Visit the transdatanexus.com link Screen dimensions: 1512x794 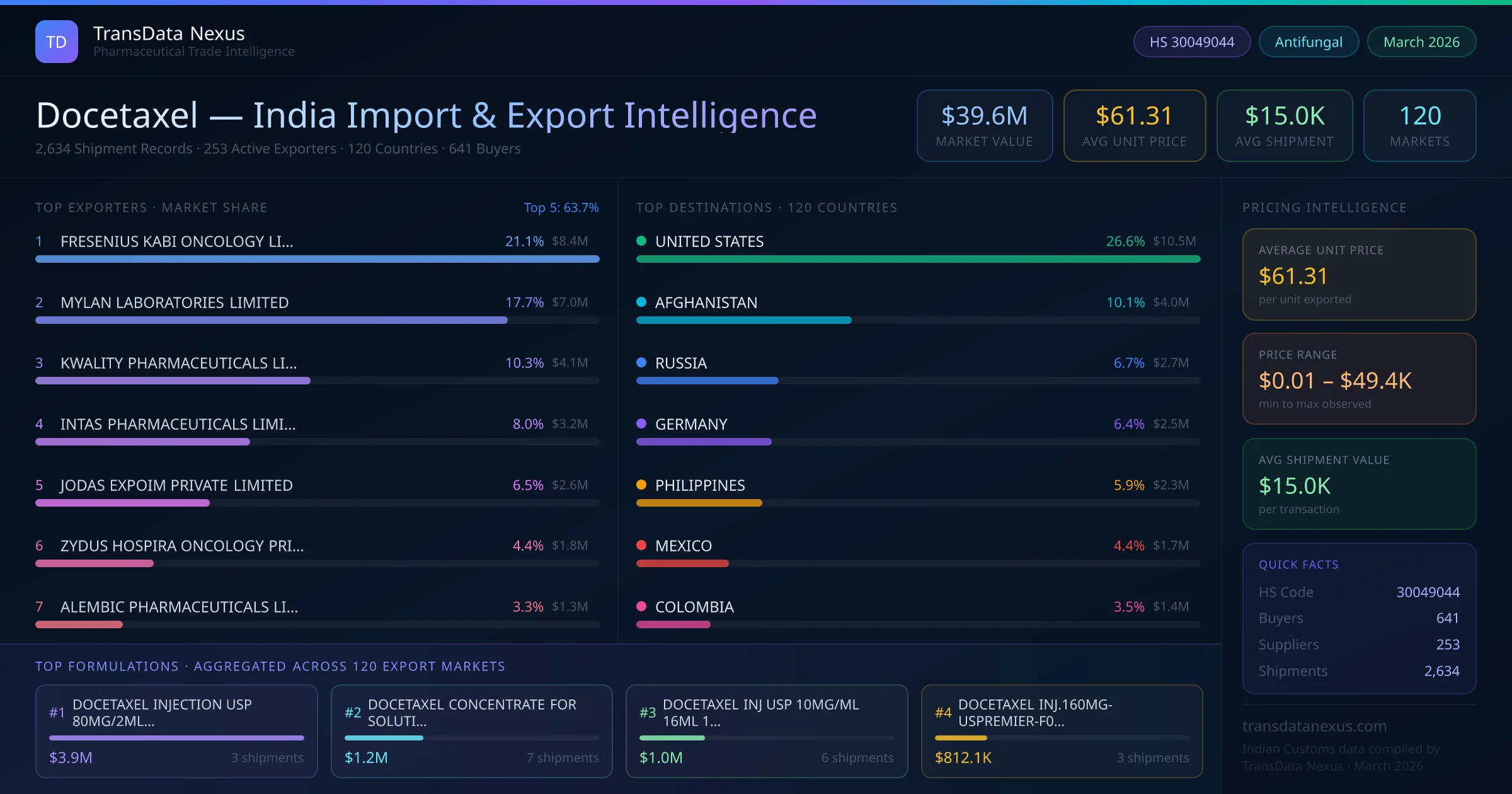[1314, 726]
